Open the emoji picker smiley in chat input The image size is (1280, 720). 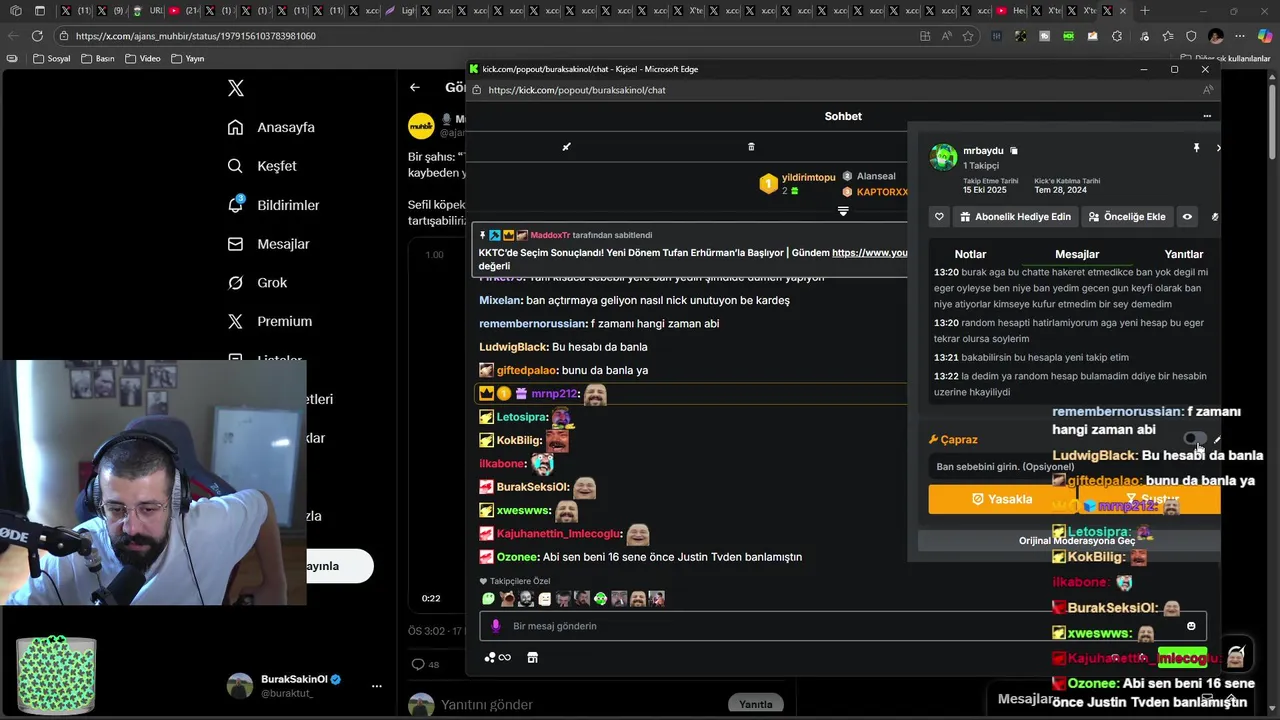coord(1191,626)
